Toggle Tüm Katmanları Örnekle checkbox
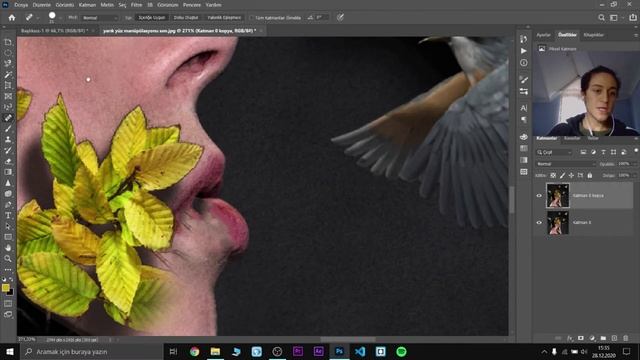This screenshot has height=360, width=640. click(251, 18)
